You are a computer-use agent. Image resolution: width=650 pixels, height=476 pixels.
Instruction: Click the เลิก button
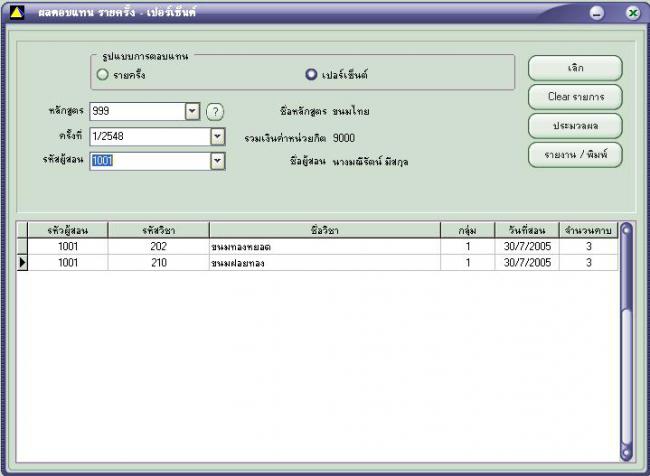[575, 68]
